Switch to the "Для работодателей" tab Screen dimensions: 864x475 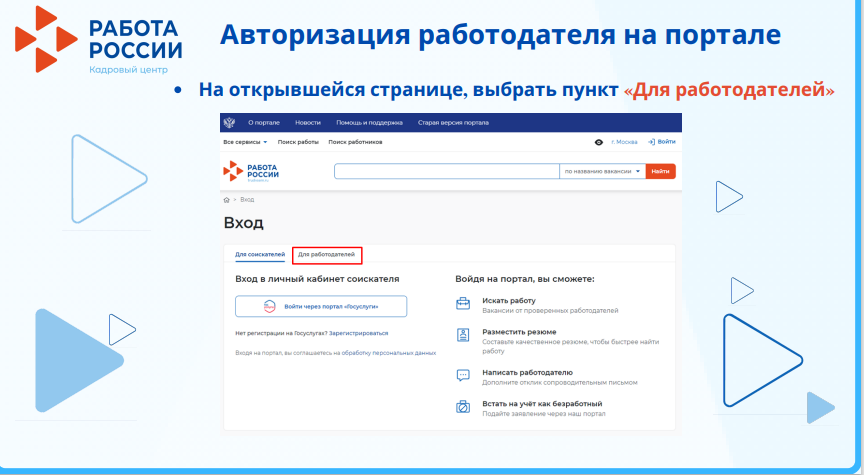click(x=327, y=255)
